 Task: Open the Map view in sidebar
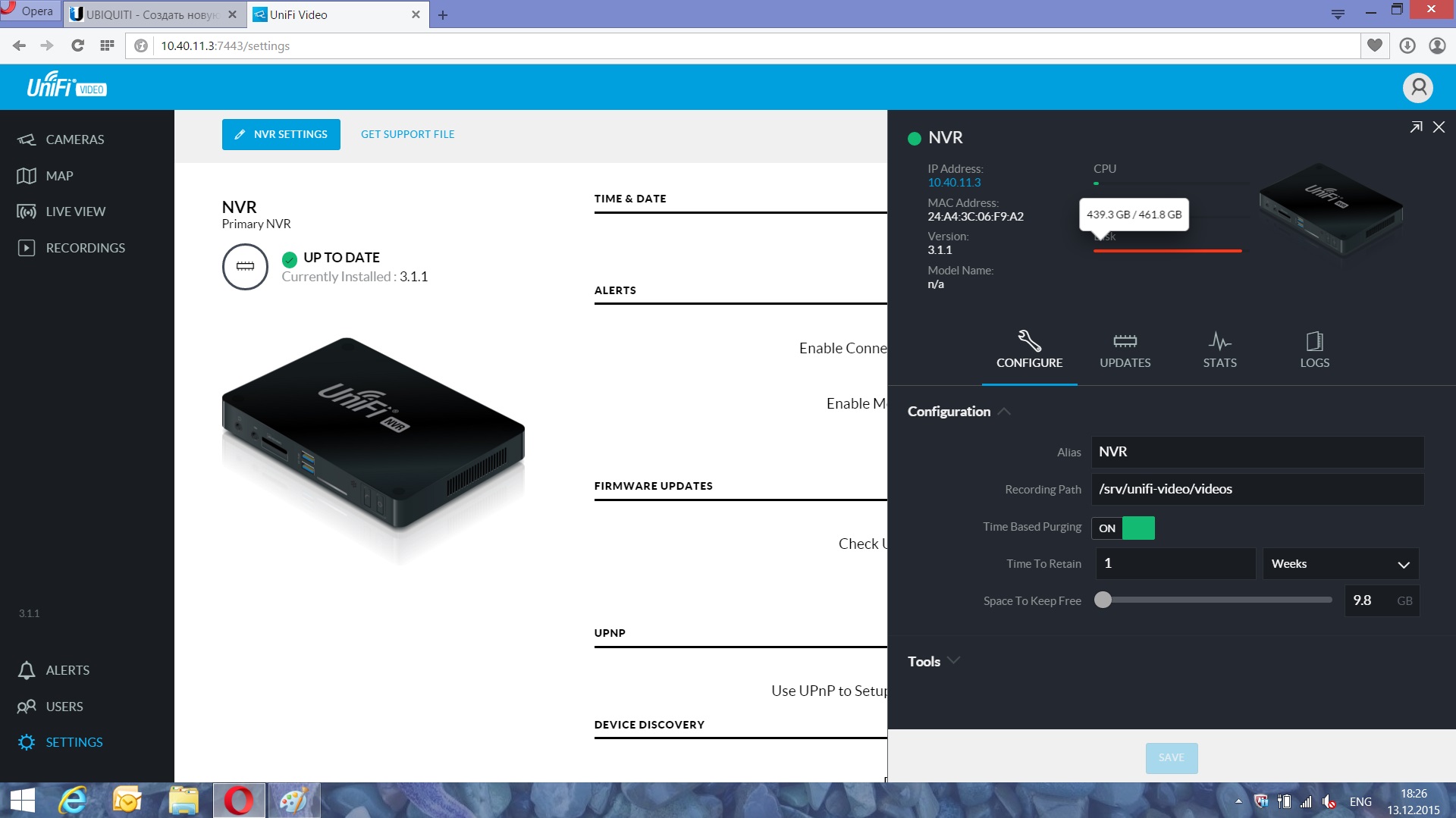click(45, 176)
